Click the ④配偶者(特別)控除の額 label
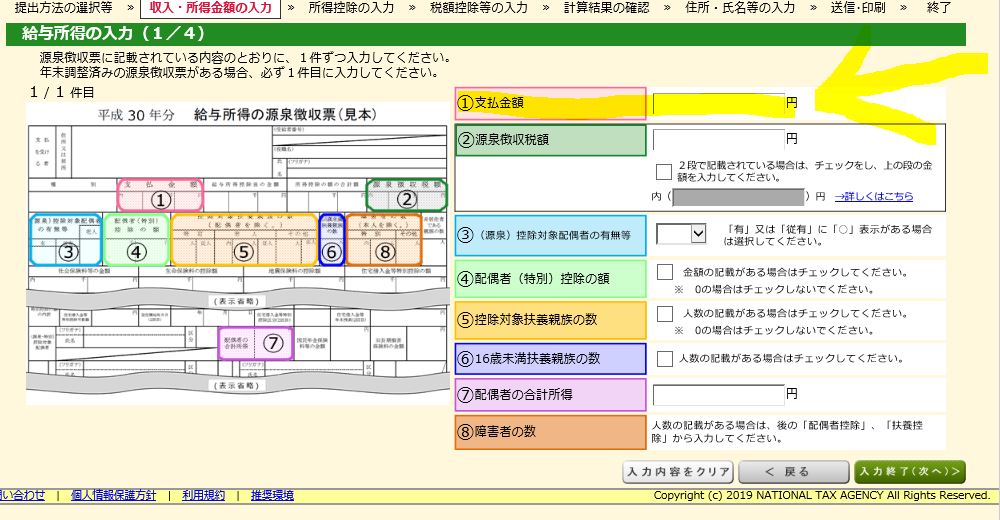 click(x=550, y=279)
